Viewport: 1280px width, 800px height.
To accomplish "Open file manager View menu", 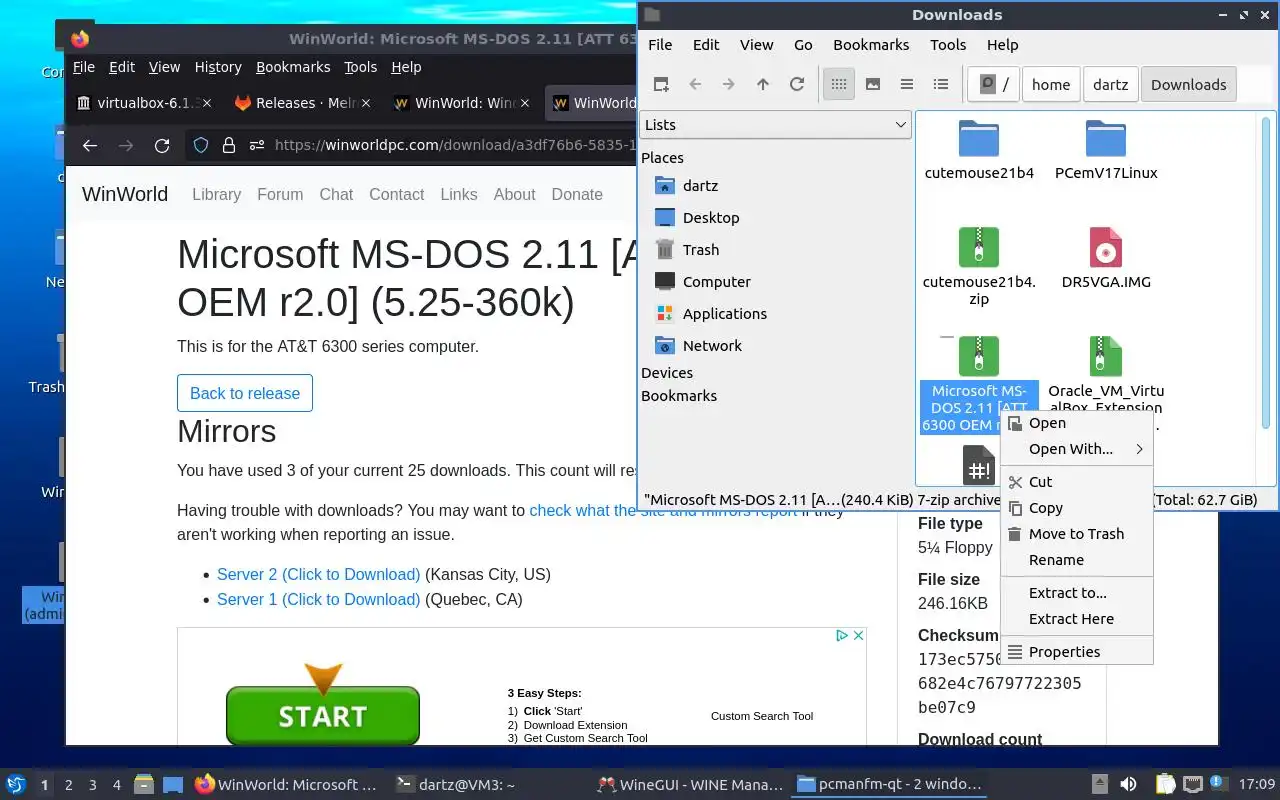I will [x=756, y=45].
